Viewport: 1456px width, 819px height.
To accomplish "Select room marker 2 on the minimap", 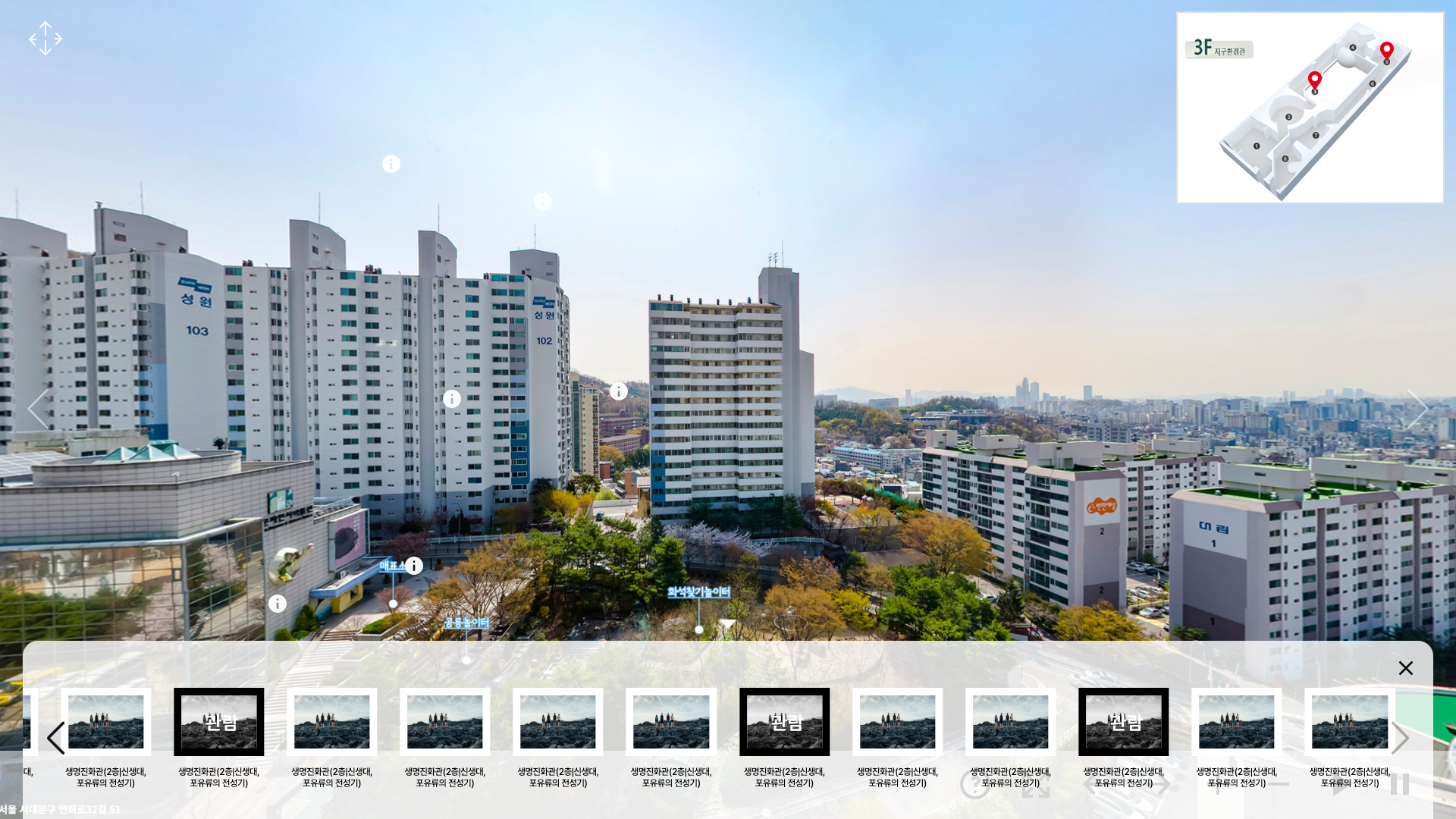I will pyautogui.click(x=1288, y=117).
